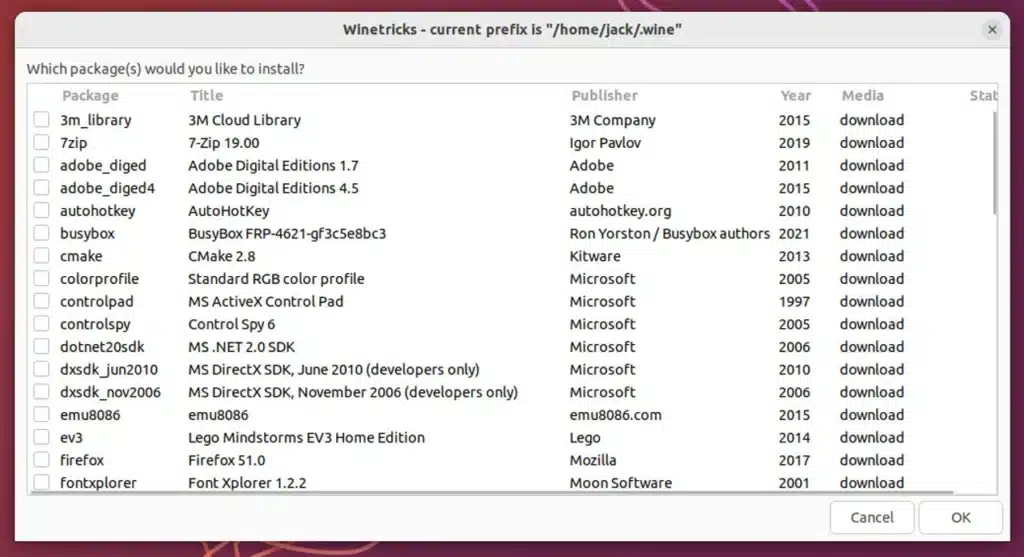The image size is (1024, 557).
Task: Select the cmake package checkbox
Action: click(41, 256)
